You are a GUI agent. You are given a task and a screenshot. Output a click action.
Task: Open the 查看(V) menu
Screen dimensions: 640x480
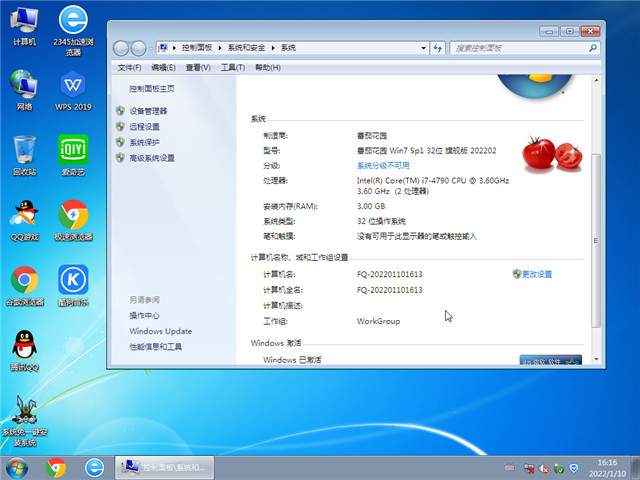[198, 67]
